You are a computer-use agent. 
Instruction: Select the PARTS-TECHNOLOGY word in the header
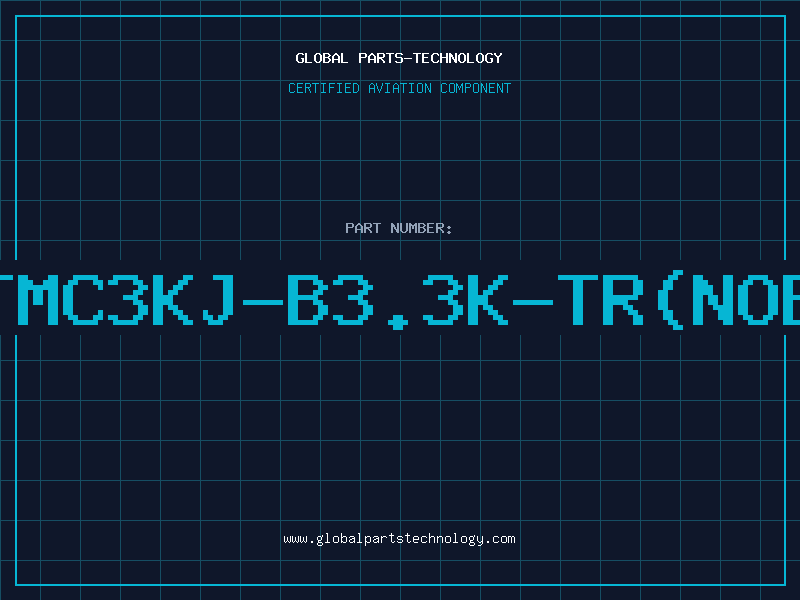tap(431, 58)
